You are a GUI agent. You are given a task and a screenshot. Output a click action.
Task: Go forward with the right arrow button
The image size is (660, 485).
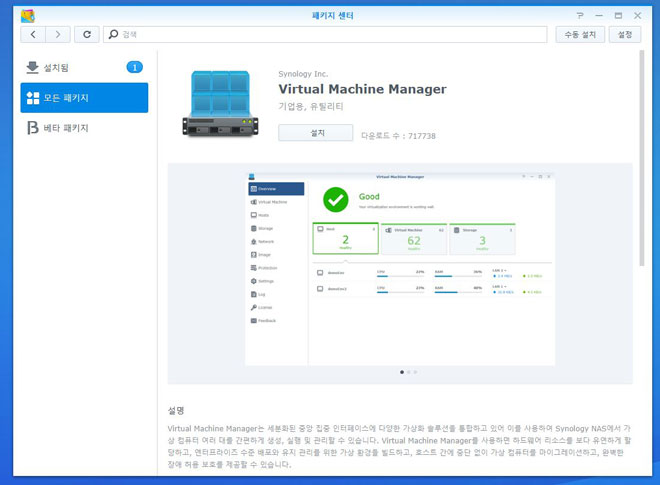pyautogui.click(x=58, y=35)
